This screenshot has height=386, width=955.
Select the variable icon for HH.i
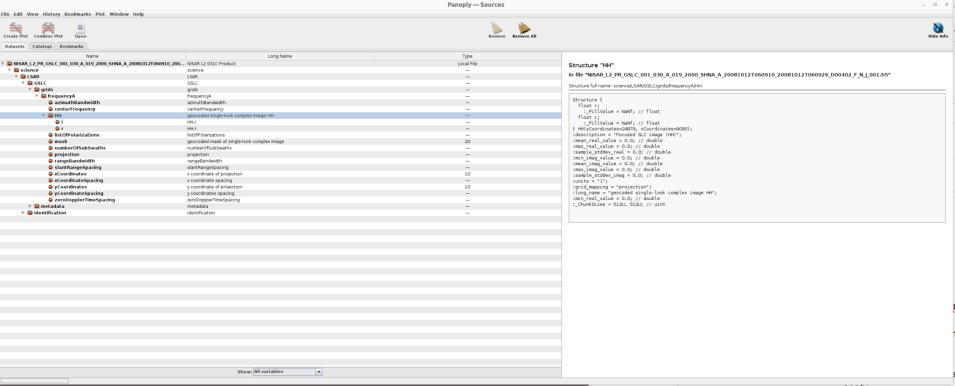pyautogui.click(x=58, y=122)
